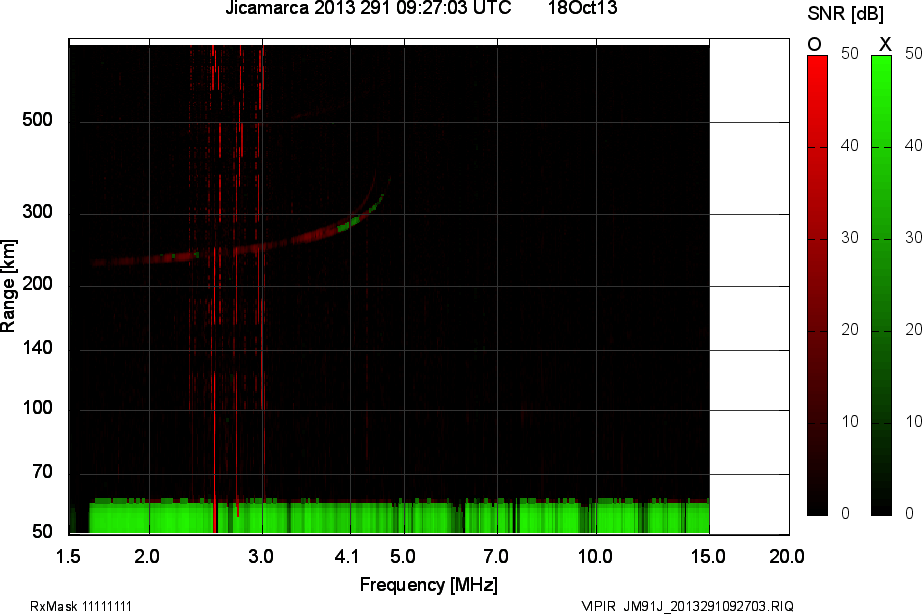Click the red O-mode SNR color bar
Screen dimensions: 922x614
(817, 285)
